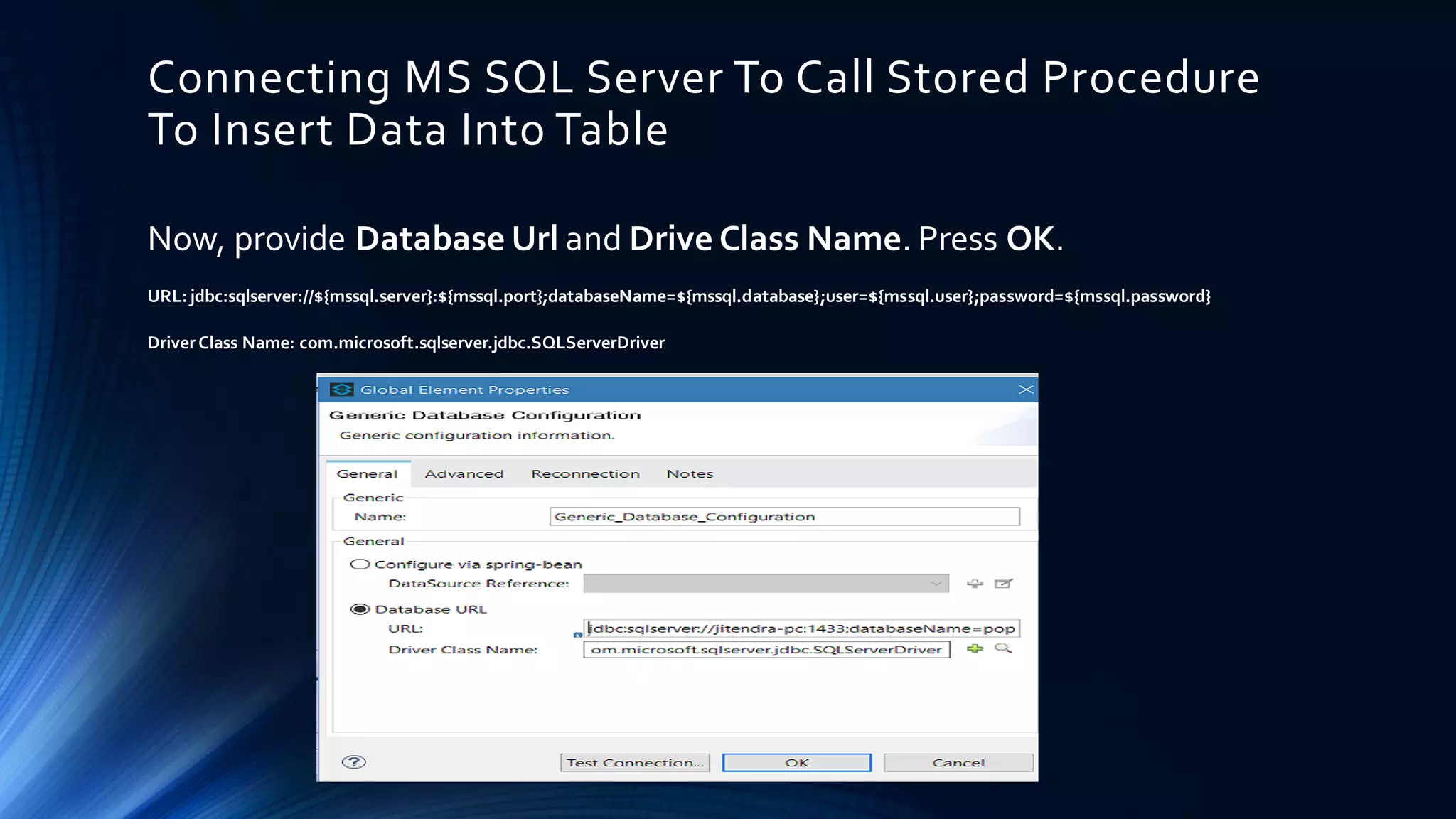Focus the Name field Generic_Database_Configuration

(784, 516)
